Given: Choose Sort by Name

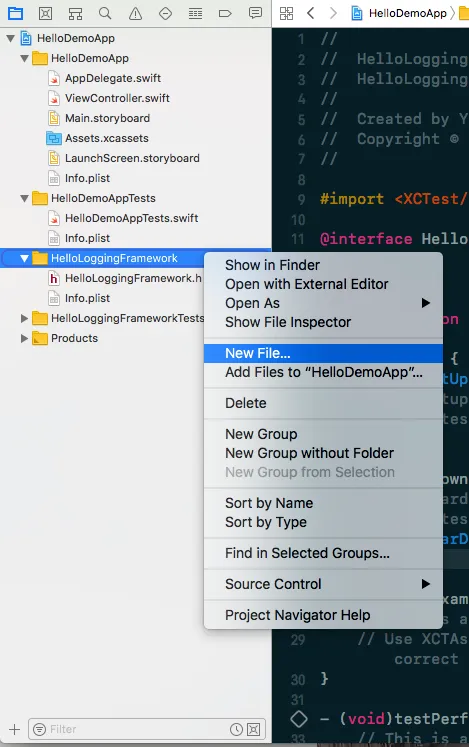Looking at the screenshot, I should 323,503.
